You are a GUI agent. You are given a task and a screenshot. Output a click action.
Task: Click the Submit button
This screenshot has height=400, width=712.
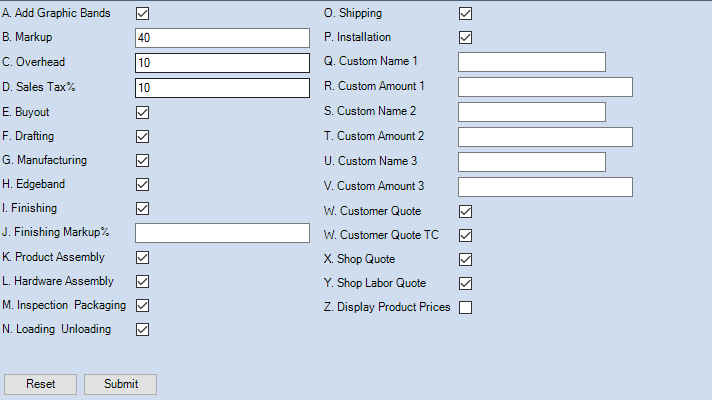(x=120, y=384)
